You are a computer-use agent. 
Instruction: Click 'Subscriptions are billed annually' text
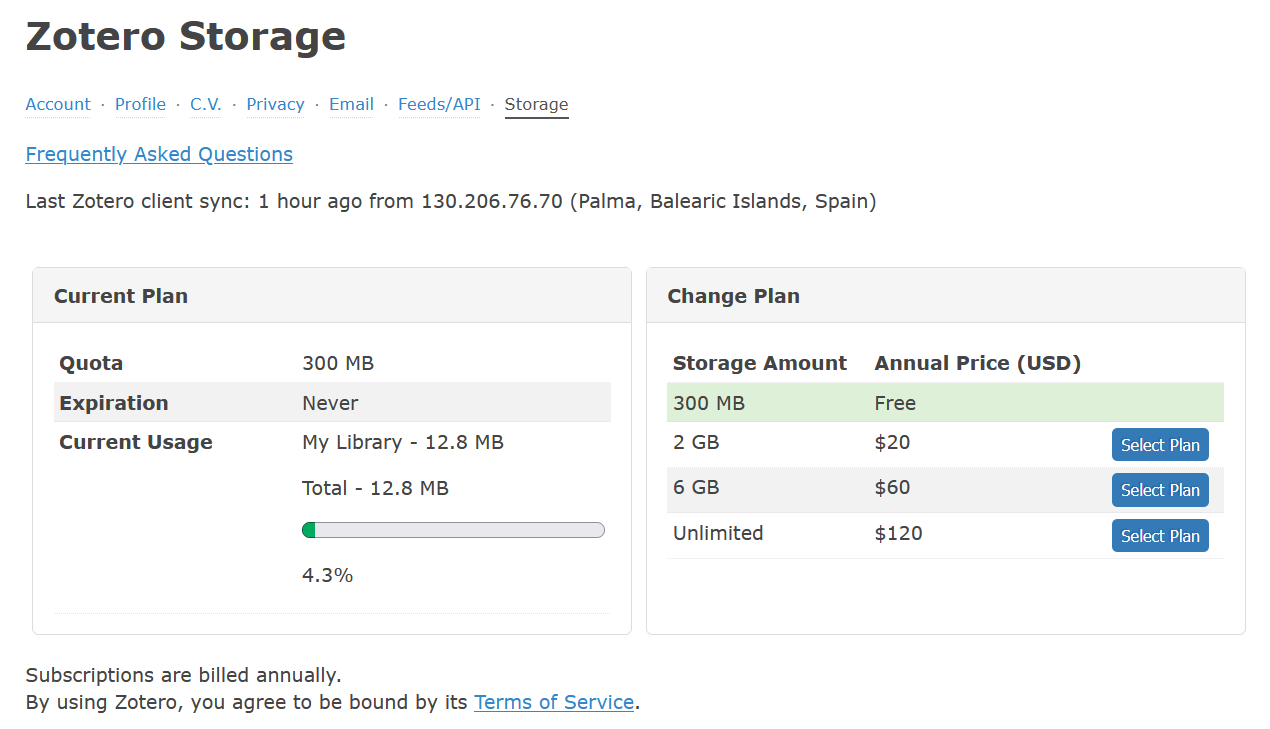pos(184,675)
